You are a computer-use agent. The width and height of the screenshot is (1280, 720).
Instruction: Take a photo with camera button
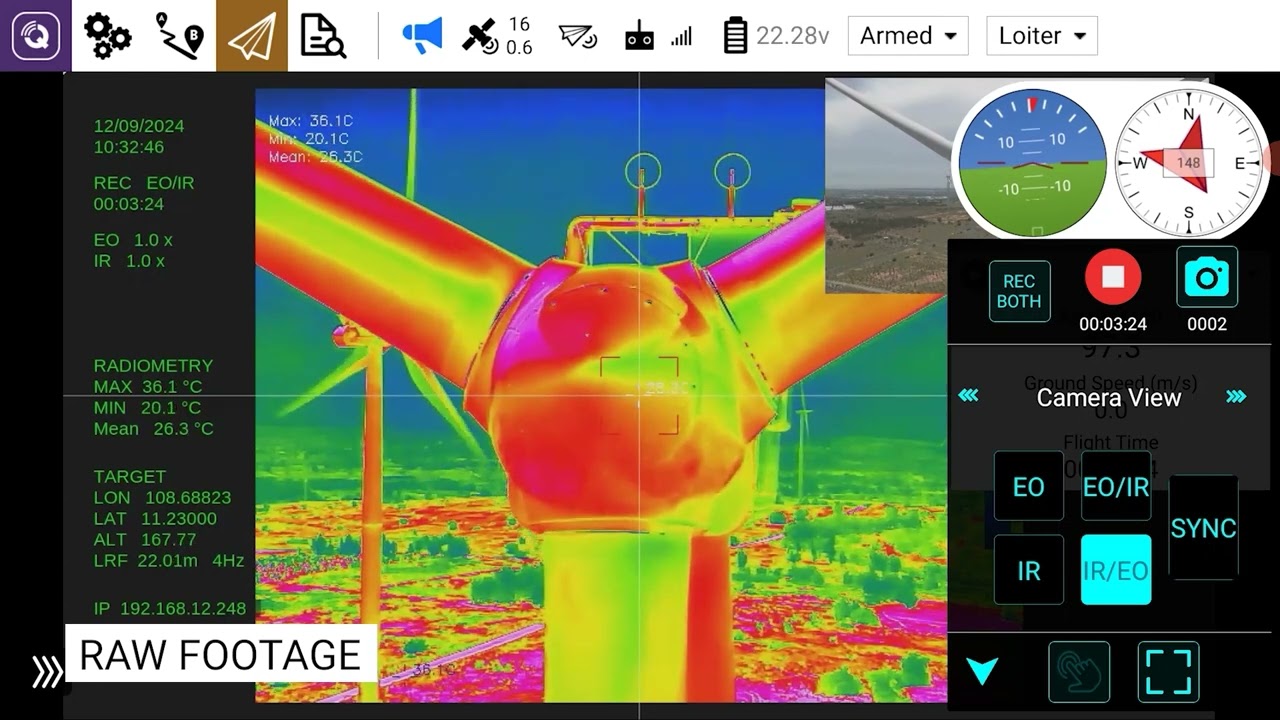coord(1207,277)
